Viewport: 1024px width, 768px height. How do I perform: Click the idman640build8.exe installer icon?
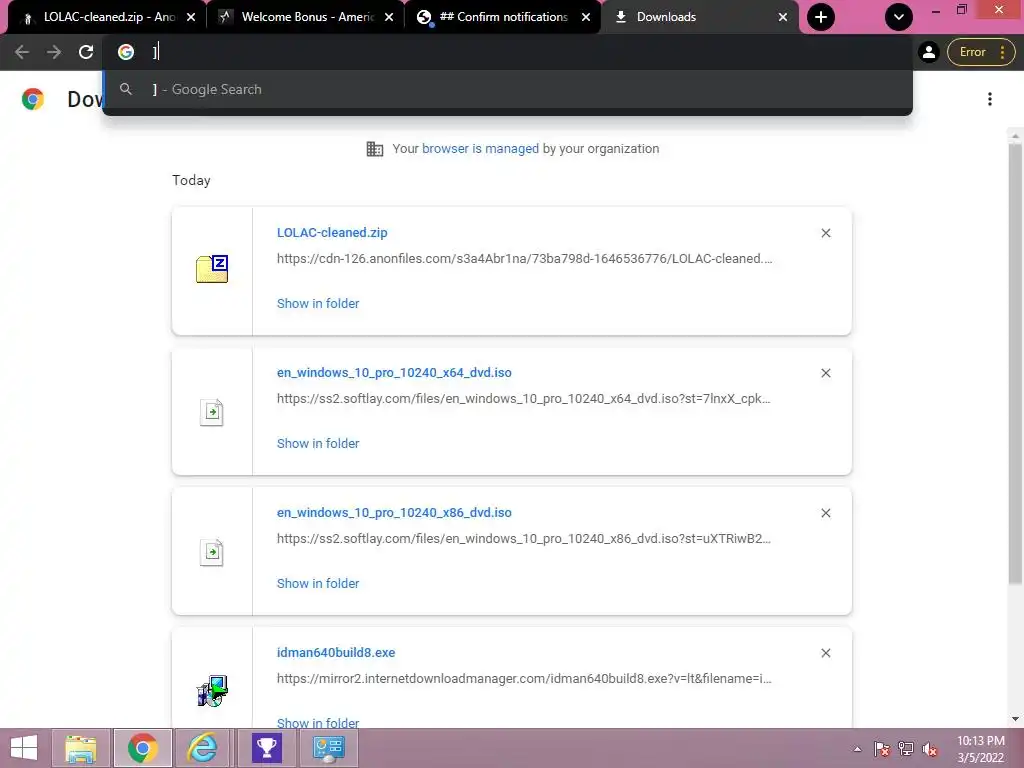pos(212,691)
